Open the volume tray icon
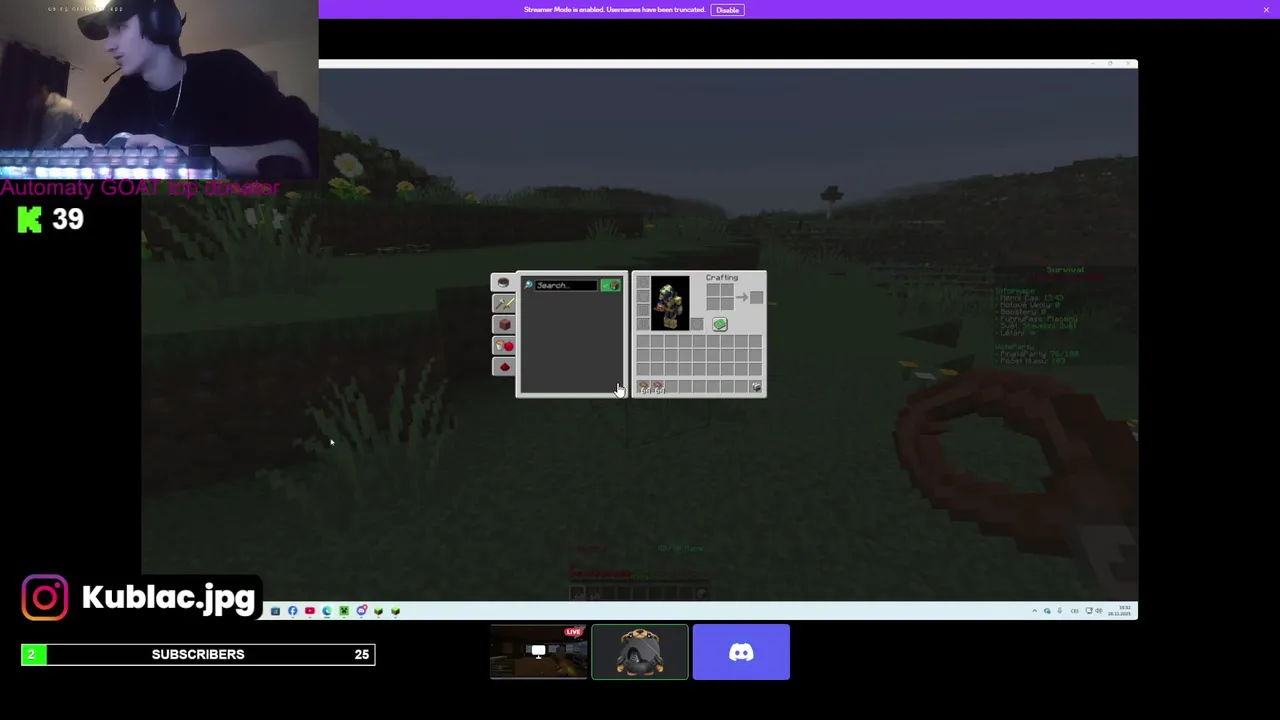 [1098, 611]
